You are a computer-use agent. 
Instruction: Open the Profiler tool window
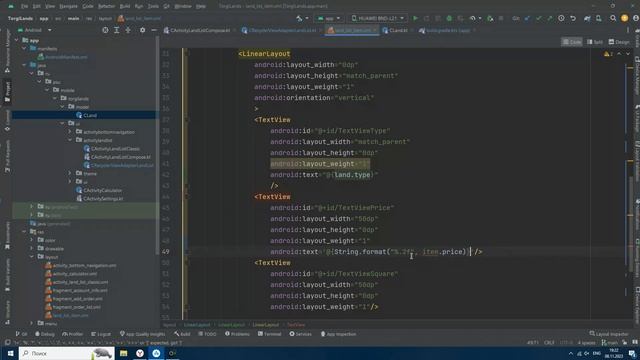coord(72,334)
